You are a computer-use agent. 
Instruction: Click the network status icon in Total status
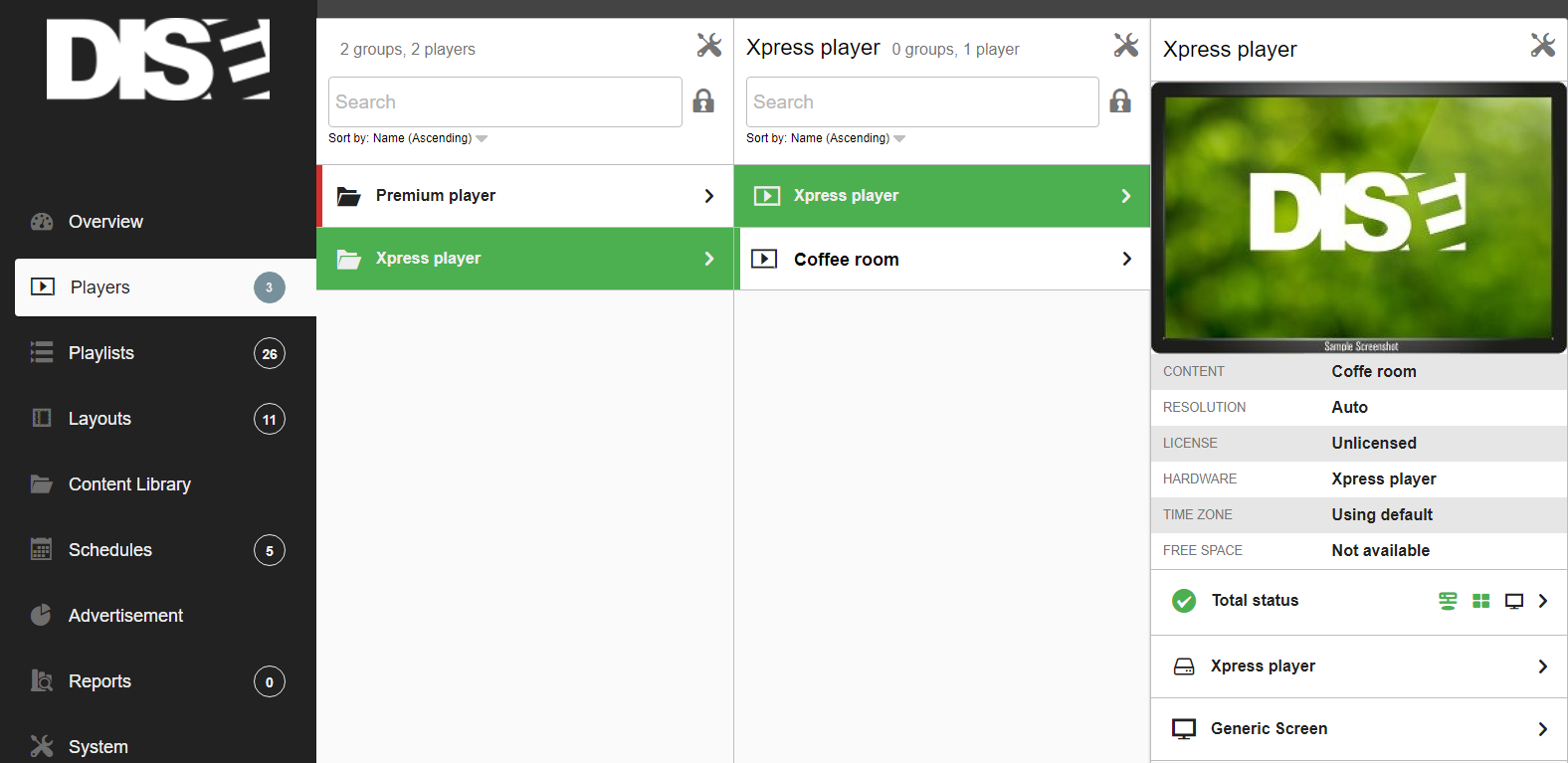(1448, 601)
